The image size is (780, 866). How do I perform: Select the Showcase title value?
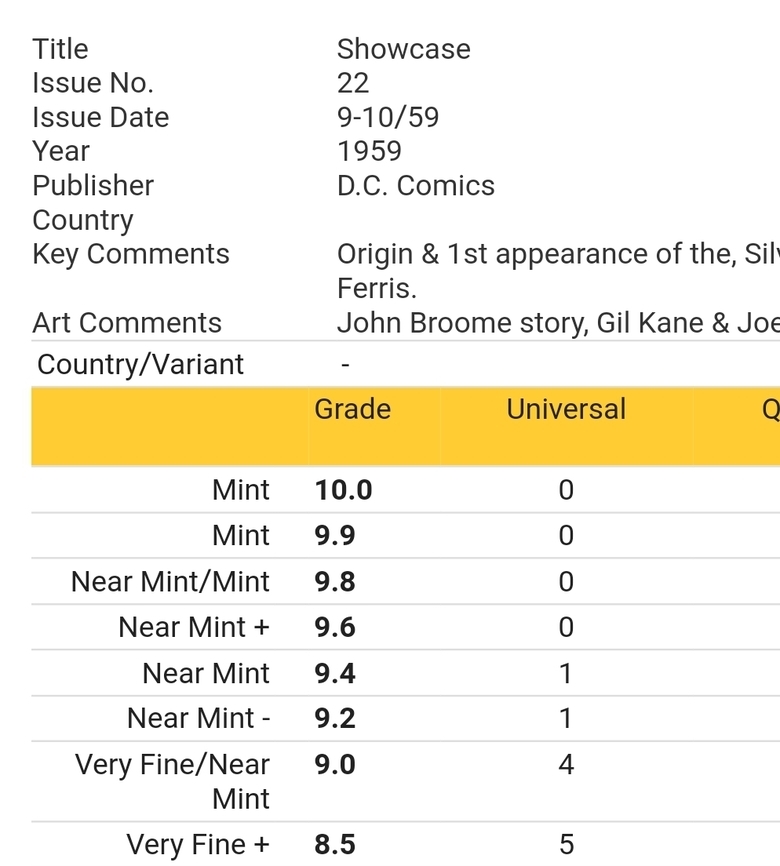[404, 49]
